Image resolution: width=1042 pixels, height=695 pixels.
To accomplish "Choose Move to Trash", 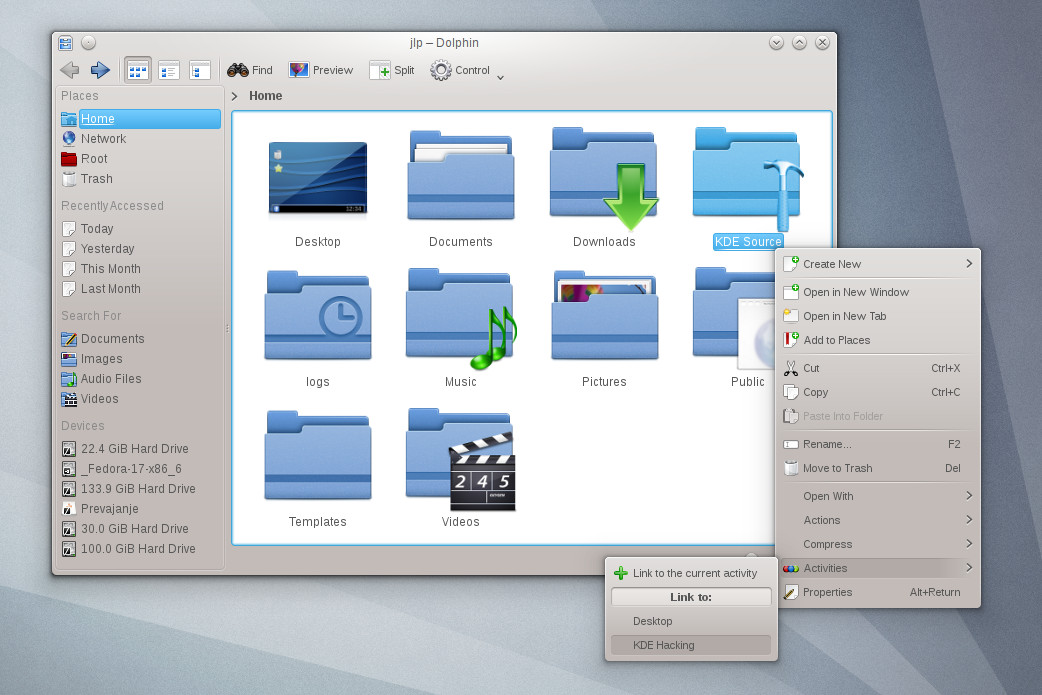I will pos(878,468).
